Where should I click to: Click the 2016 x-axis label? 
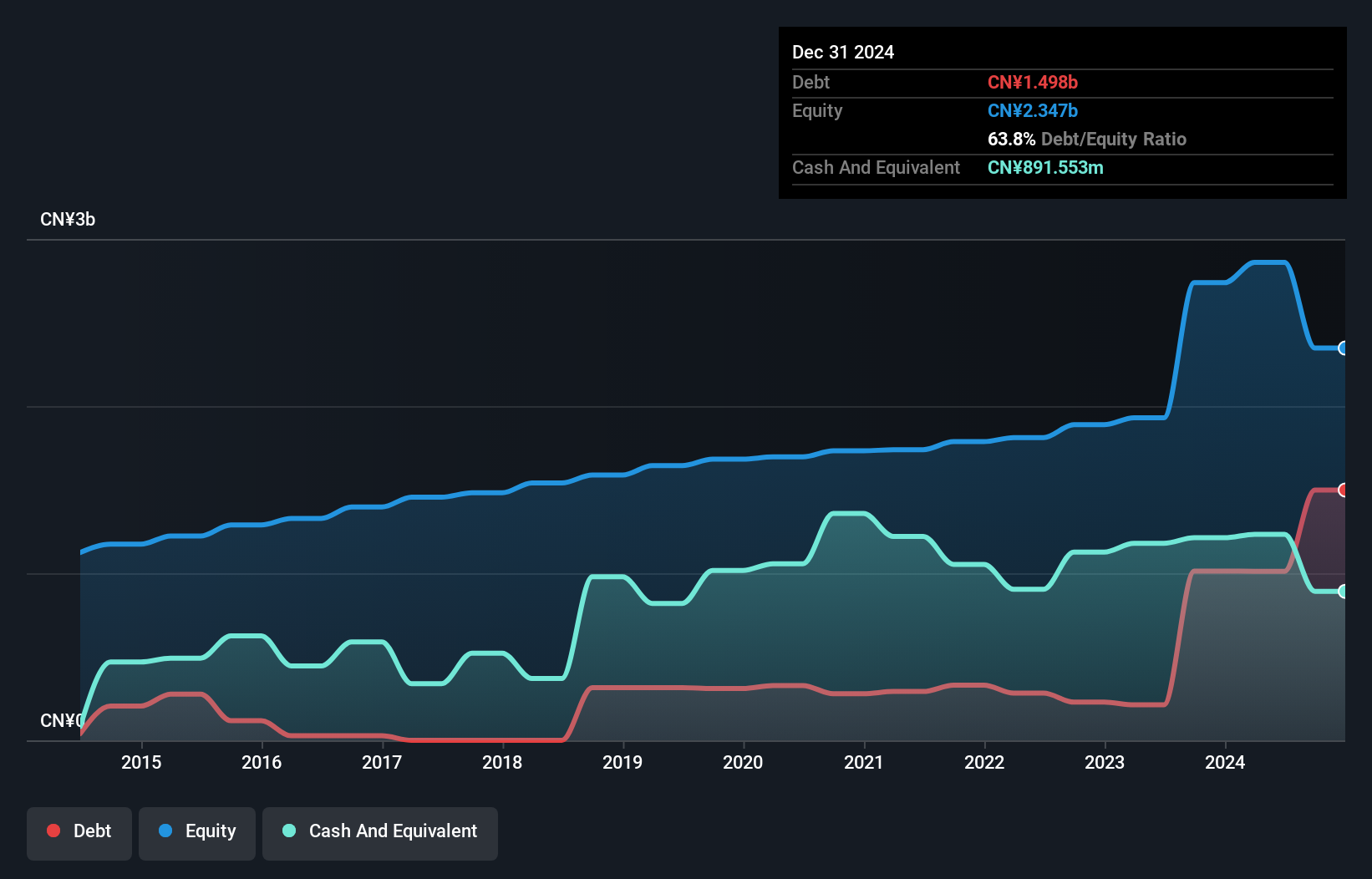[x=262, y=762]
